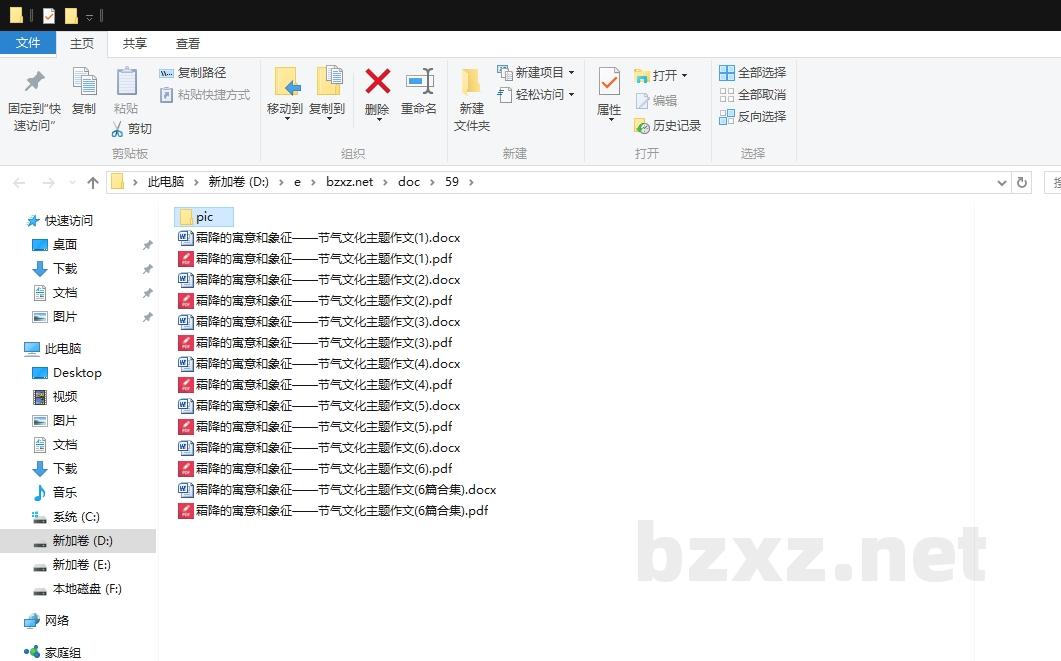Select 系统 (C:) drive in sidebar
The image size is (1061, 661).
point(76,517)
